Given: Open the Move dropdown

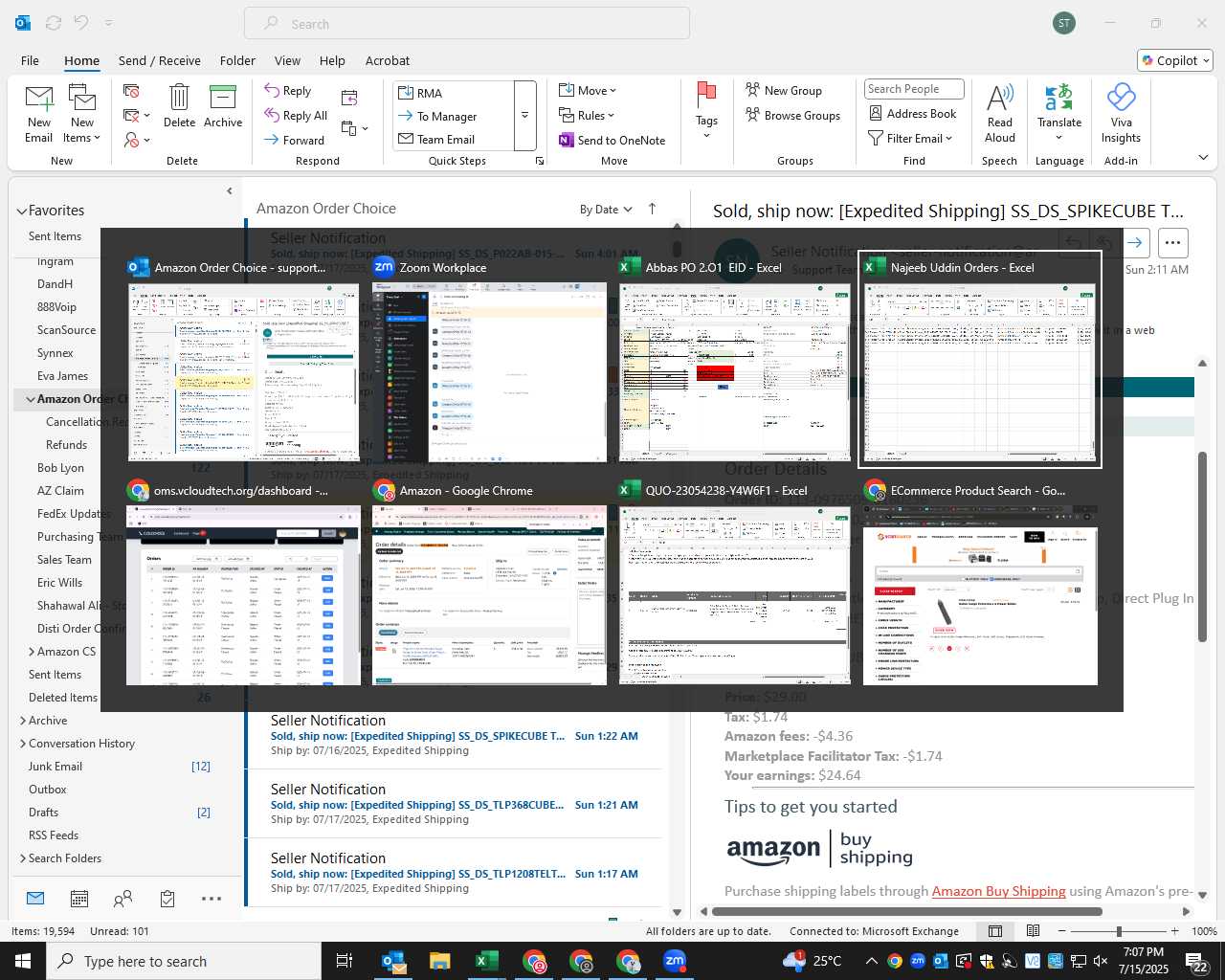Looking at the screenshot, I should point(588,91).
